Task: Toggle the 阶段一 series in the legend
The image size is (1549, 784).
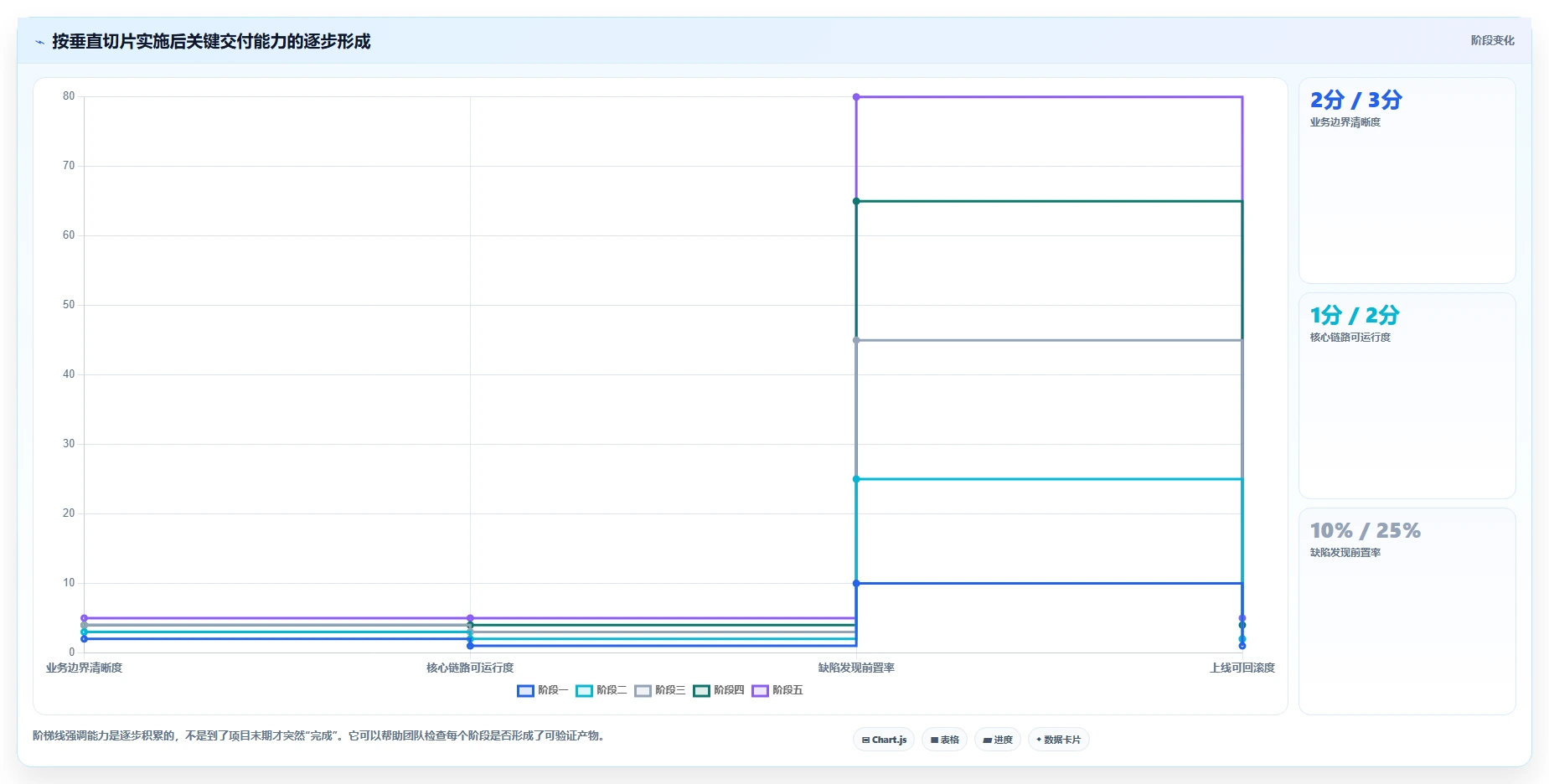Action: [x=542, y=690]
